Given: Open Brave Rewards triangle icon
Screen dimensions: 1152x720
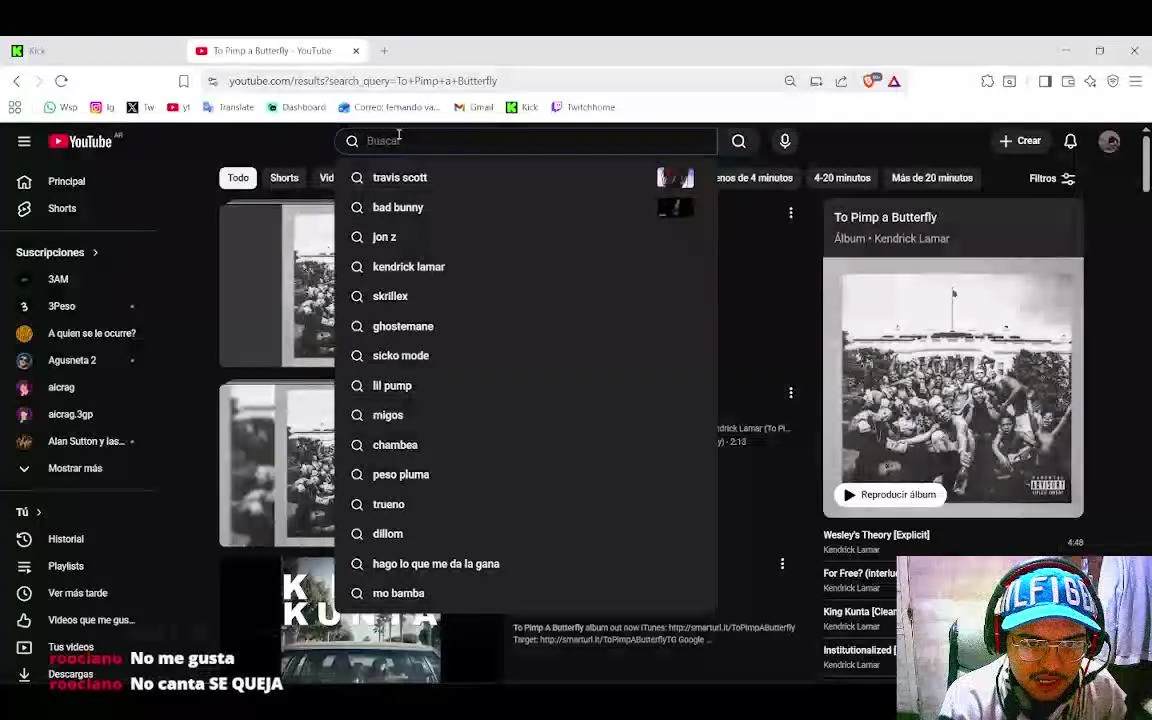Looking at the screenshot, I should coord(894,82).
